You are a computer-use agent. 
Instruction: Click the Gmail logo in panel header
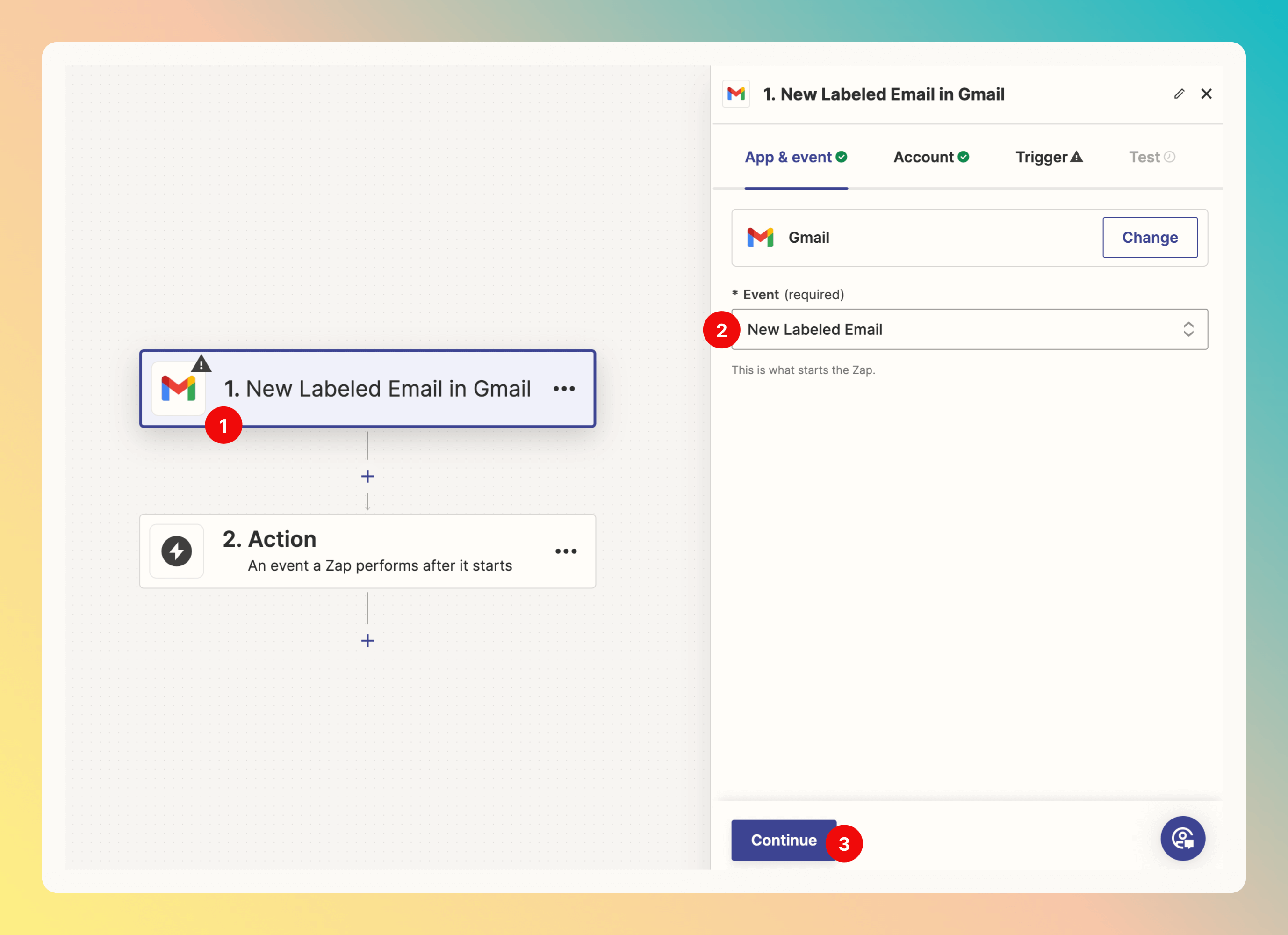pos(736,94)
